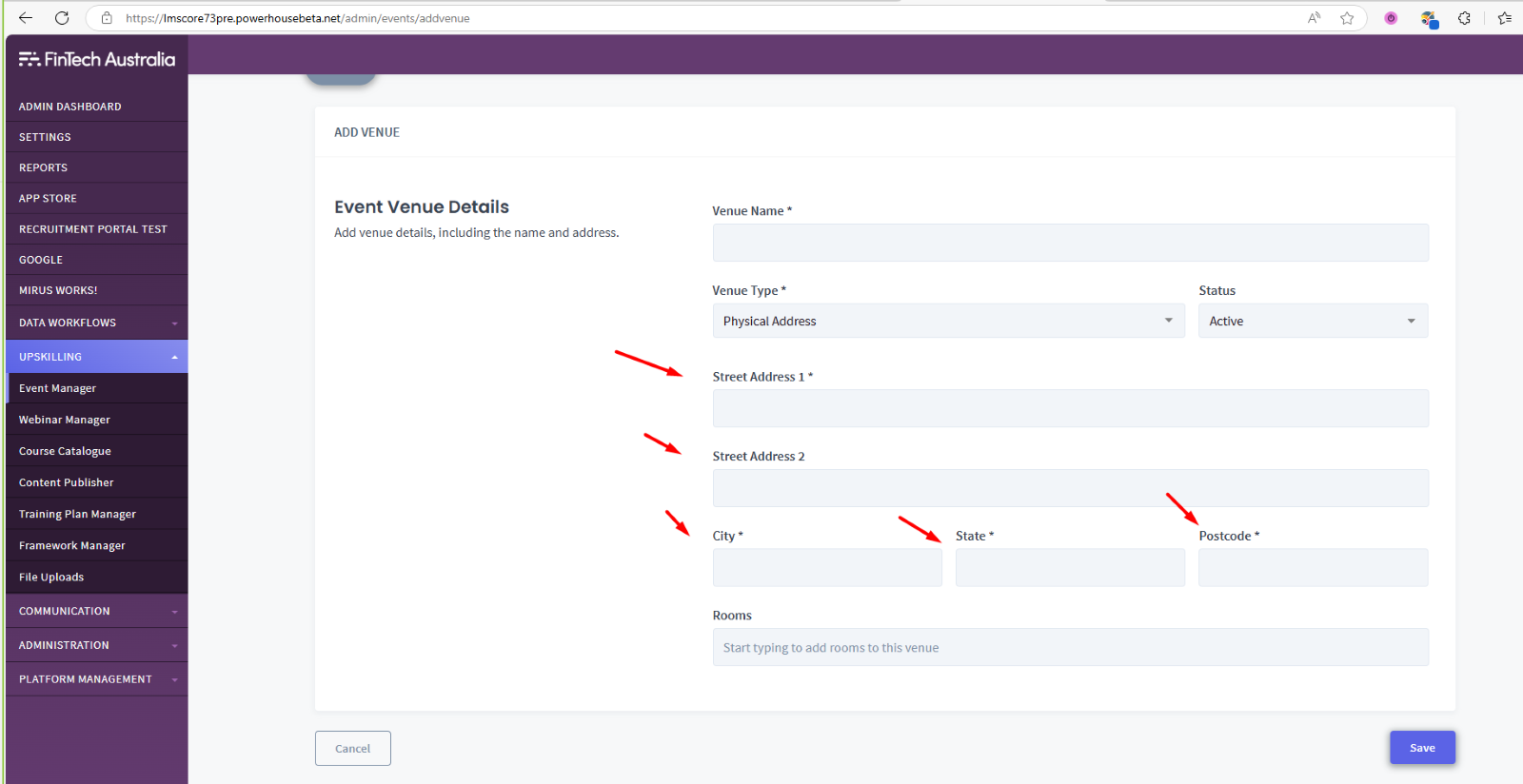Click the Cancel button
The height and width of the screenshot is (784, 1523).
353,748
